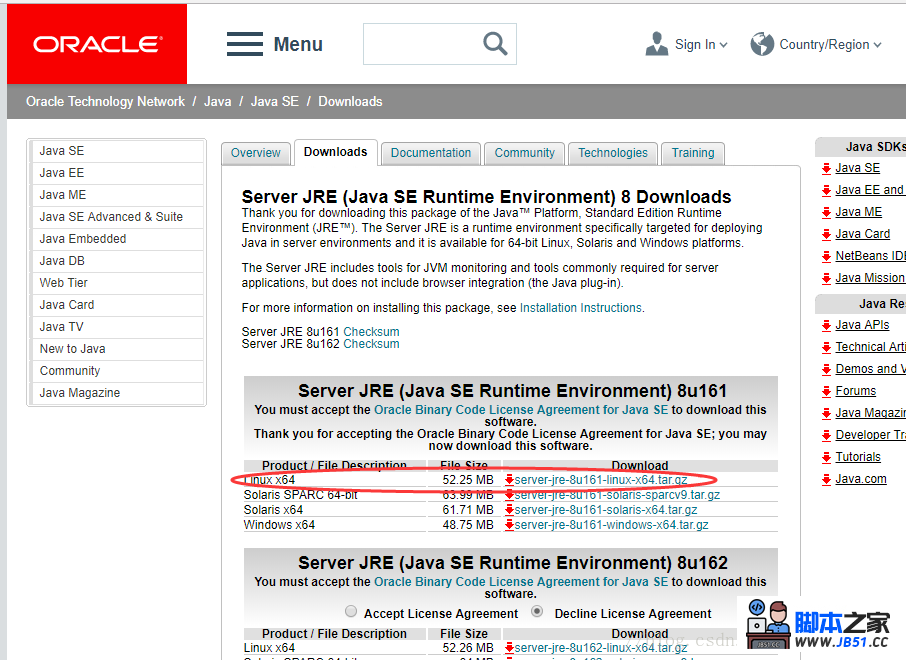Viewport: 906px width, 660px height.
Task: Click Tutorials link in right panel
Action: tap(858, 457)
